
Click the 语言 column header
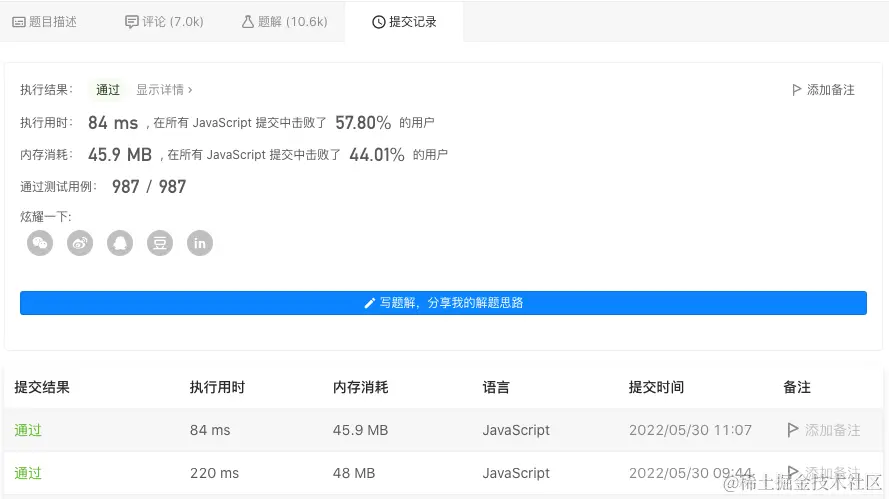(x=496, y=387)
